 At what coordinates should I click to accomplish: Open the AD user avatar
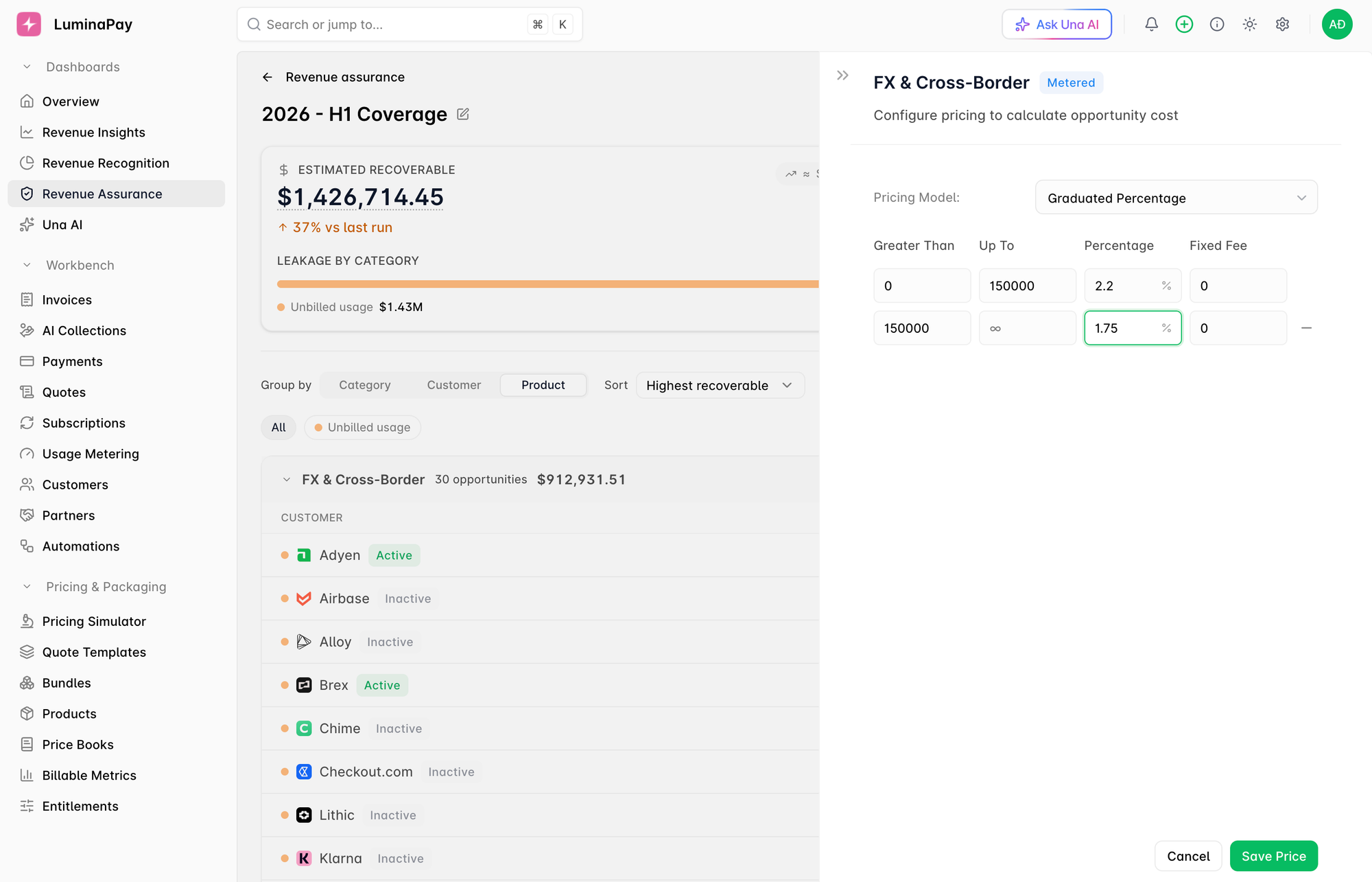1337,24
